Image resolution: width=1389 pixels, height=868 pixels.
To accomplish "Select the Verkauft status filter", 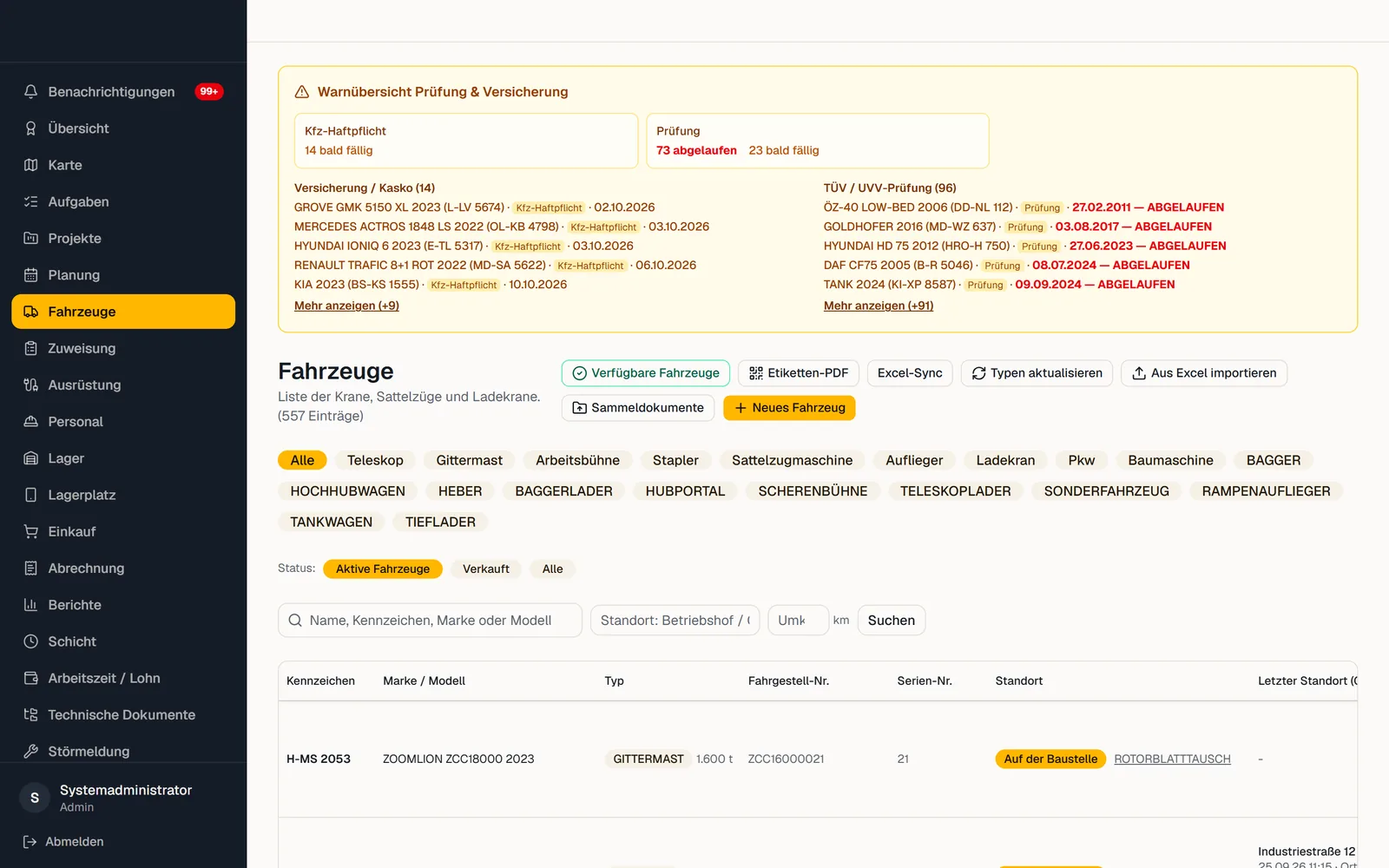I will point(486,569).
